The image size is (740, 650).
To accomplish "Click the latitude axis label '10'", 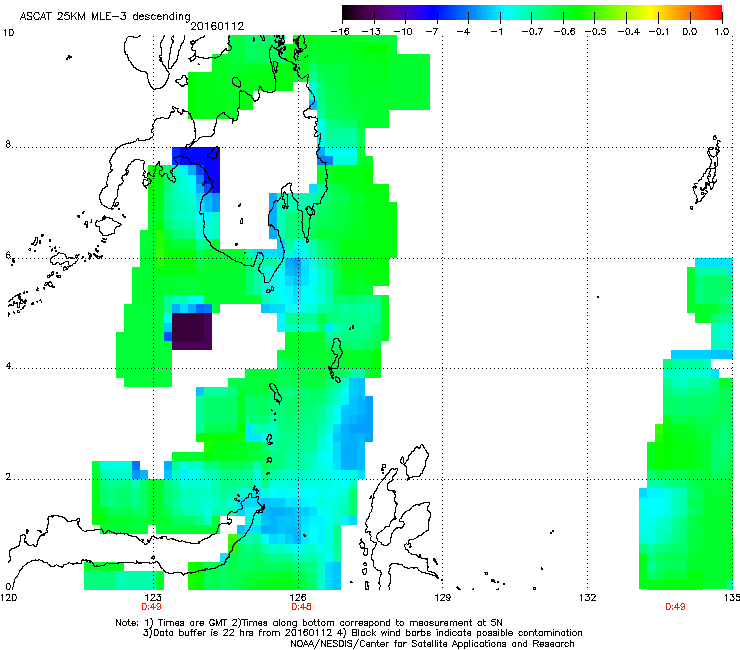I will (x=9, y=33).
